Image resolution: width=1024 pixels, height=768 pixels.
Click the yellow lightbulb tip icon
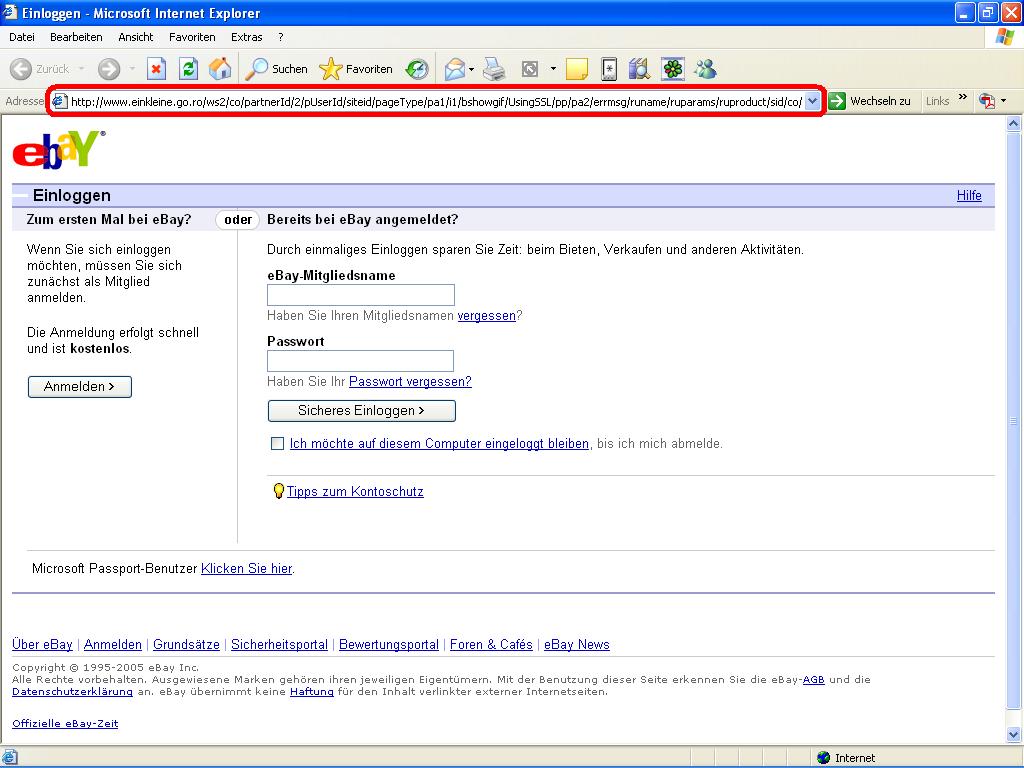click(x=278, y=490)
